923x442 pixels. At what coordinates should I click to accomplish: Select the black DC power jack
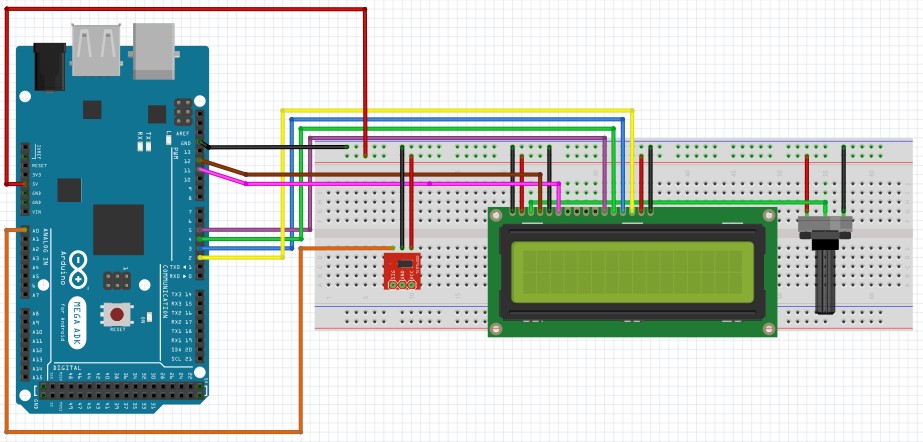tap(49, 67)
